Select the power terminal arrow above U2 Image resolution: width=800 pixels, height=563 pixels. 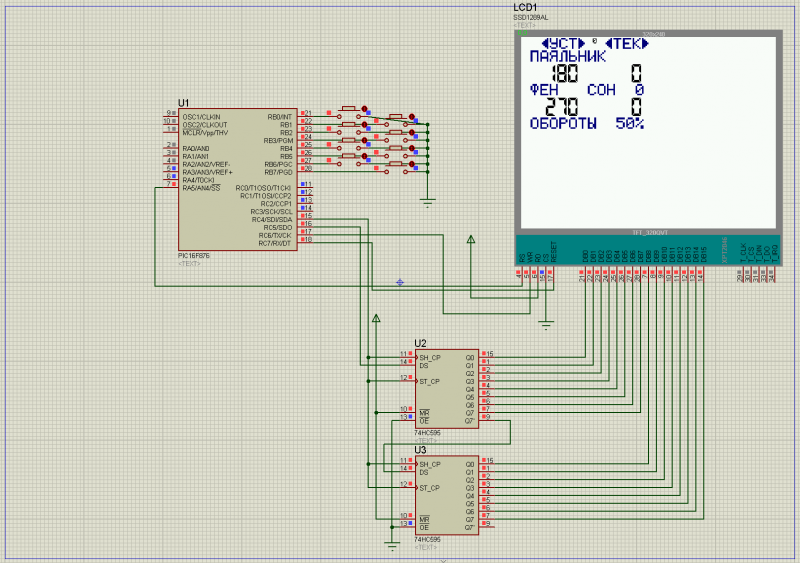376,319
